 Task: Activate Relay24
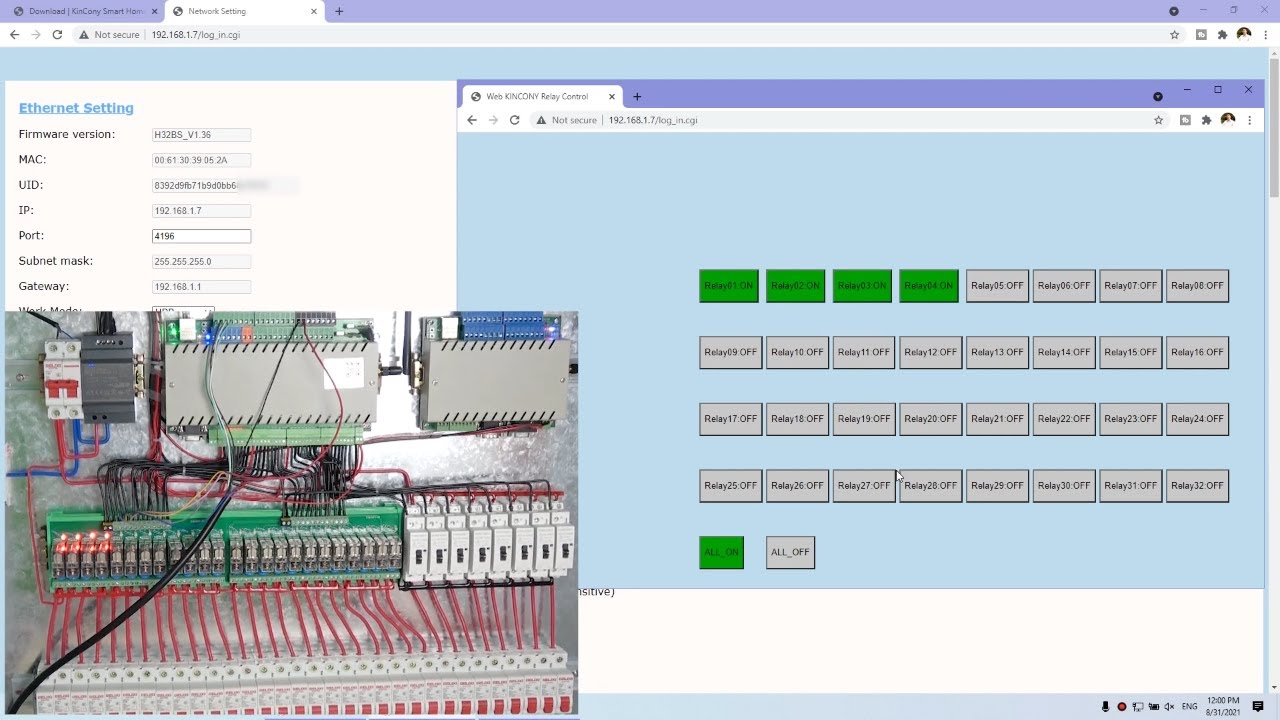(1197, 419)
